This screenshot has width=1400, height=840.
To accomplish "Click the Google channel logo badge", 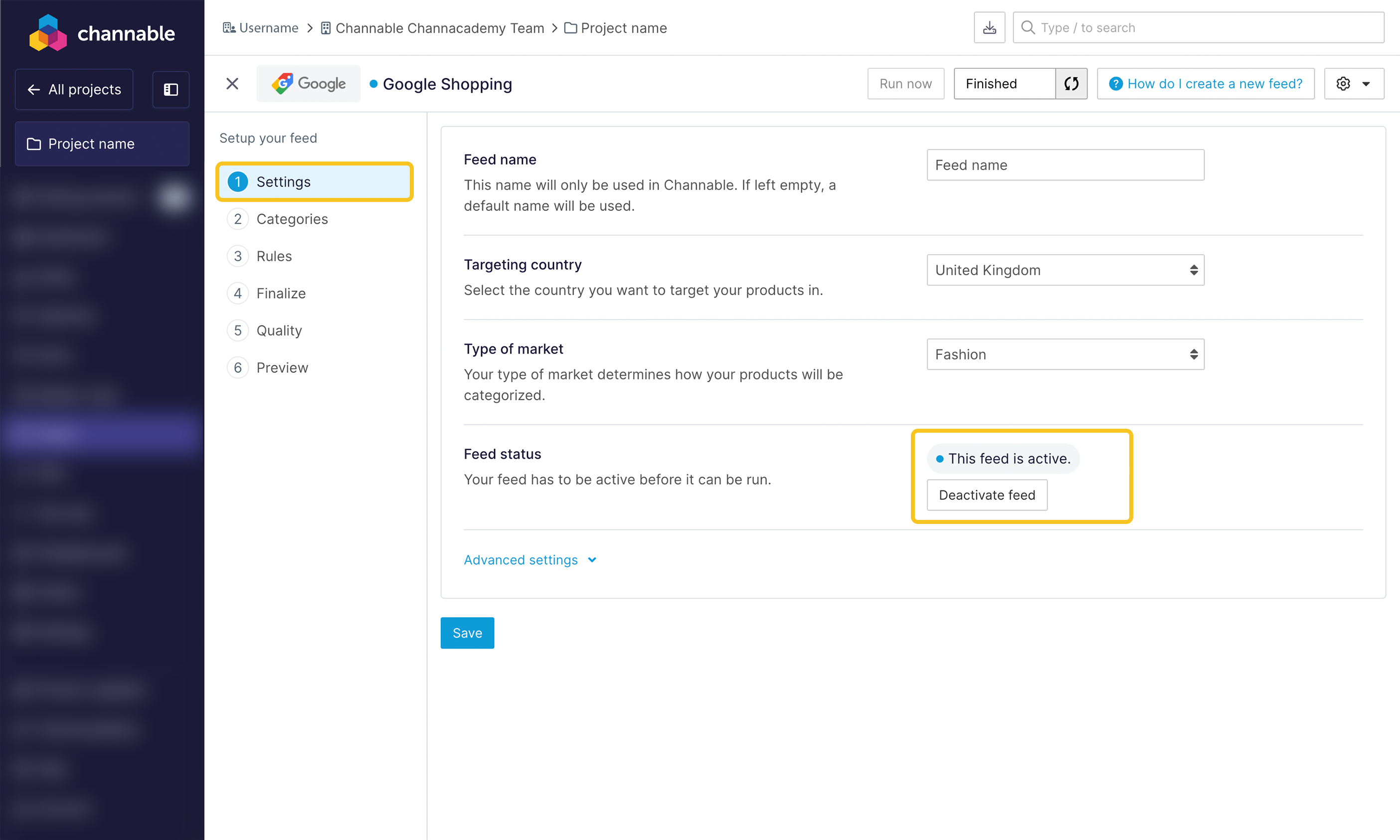I will pyautogui.click(x=308, y=84).
